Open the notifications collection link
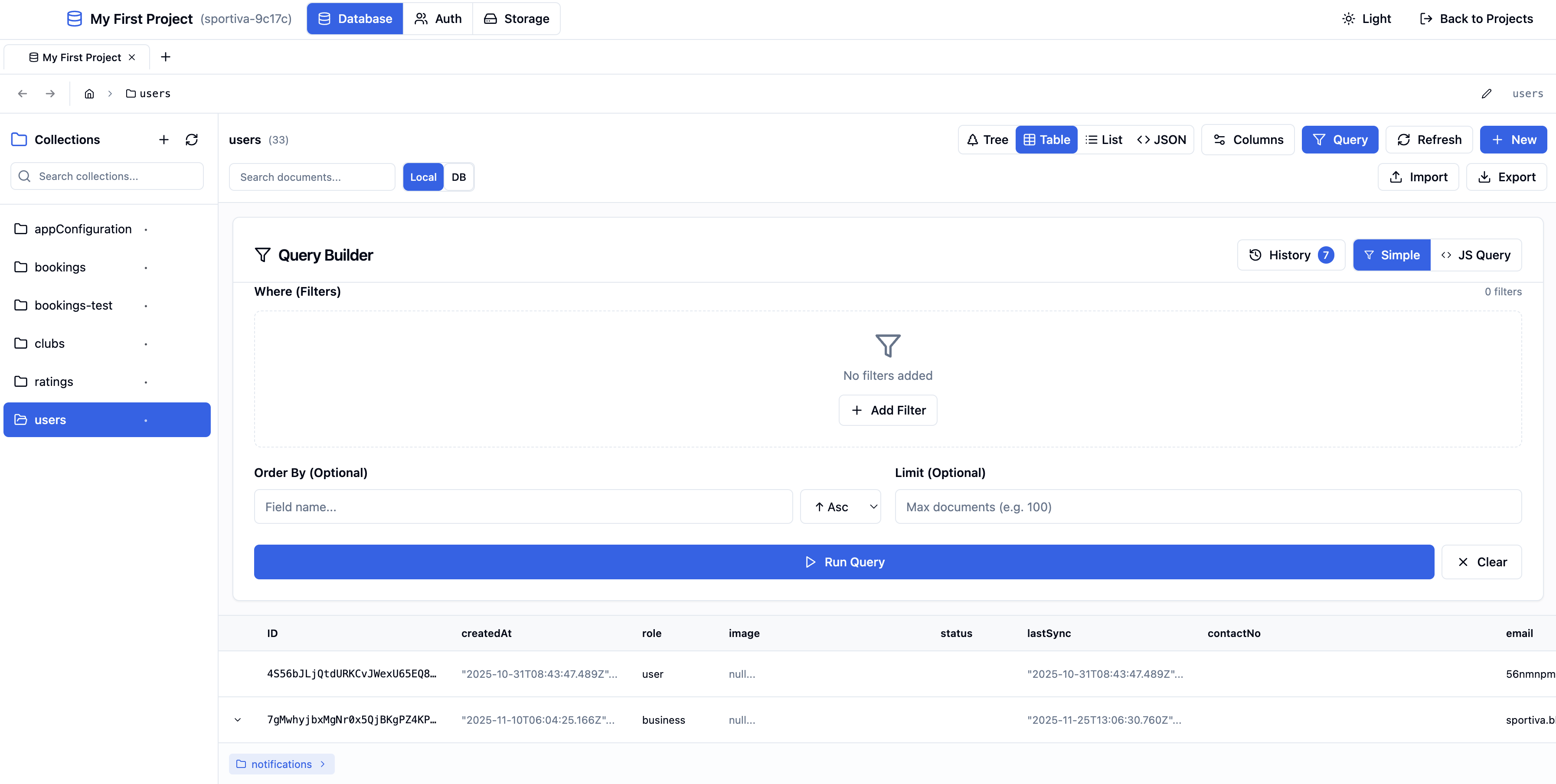The width and height of the screenshot is (1556, 784). click(x=281, y=764)
